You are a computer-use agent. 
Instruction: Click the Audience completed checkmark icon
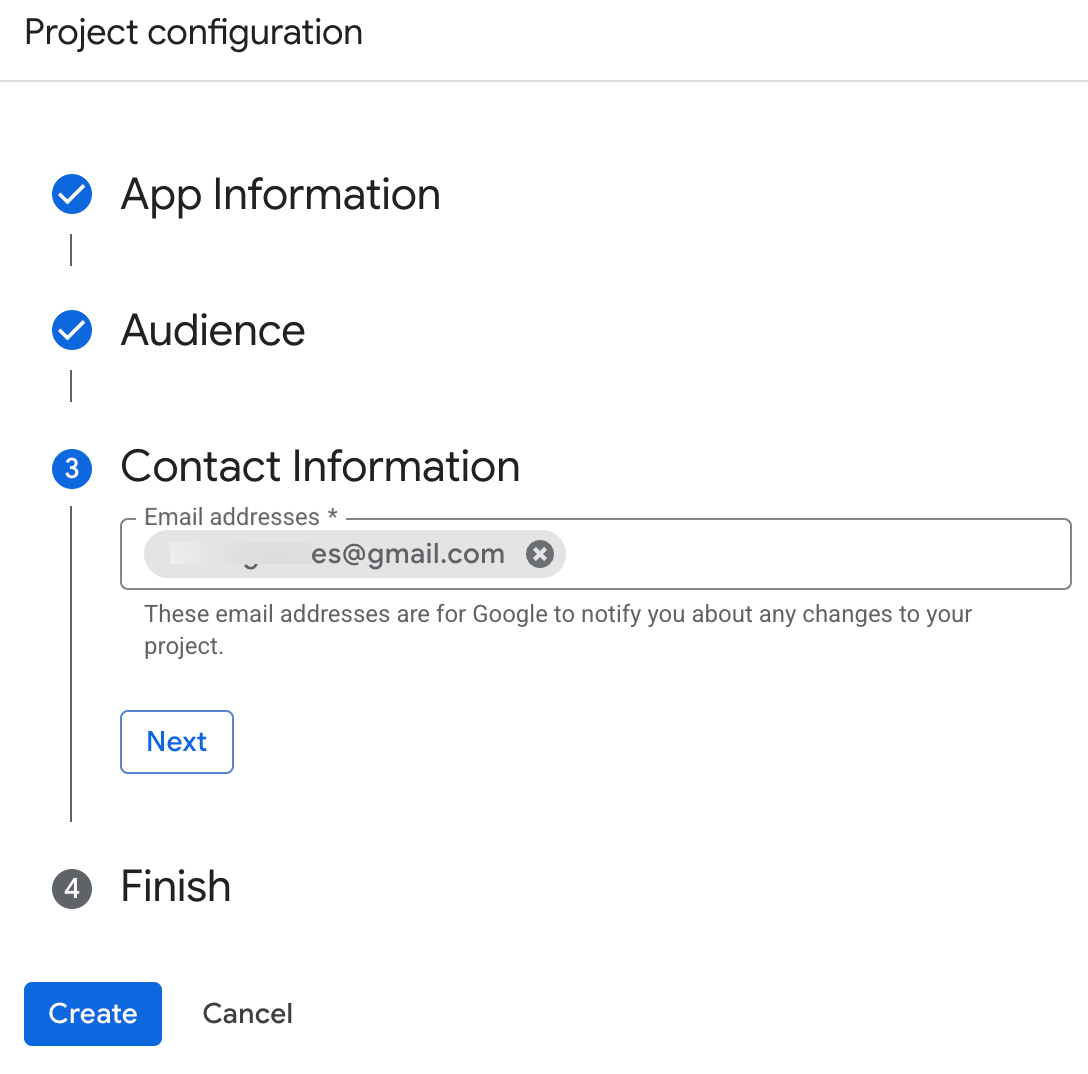point(72,331)
